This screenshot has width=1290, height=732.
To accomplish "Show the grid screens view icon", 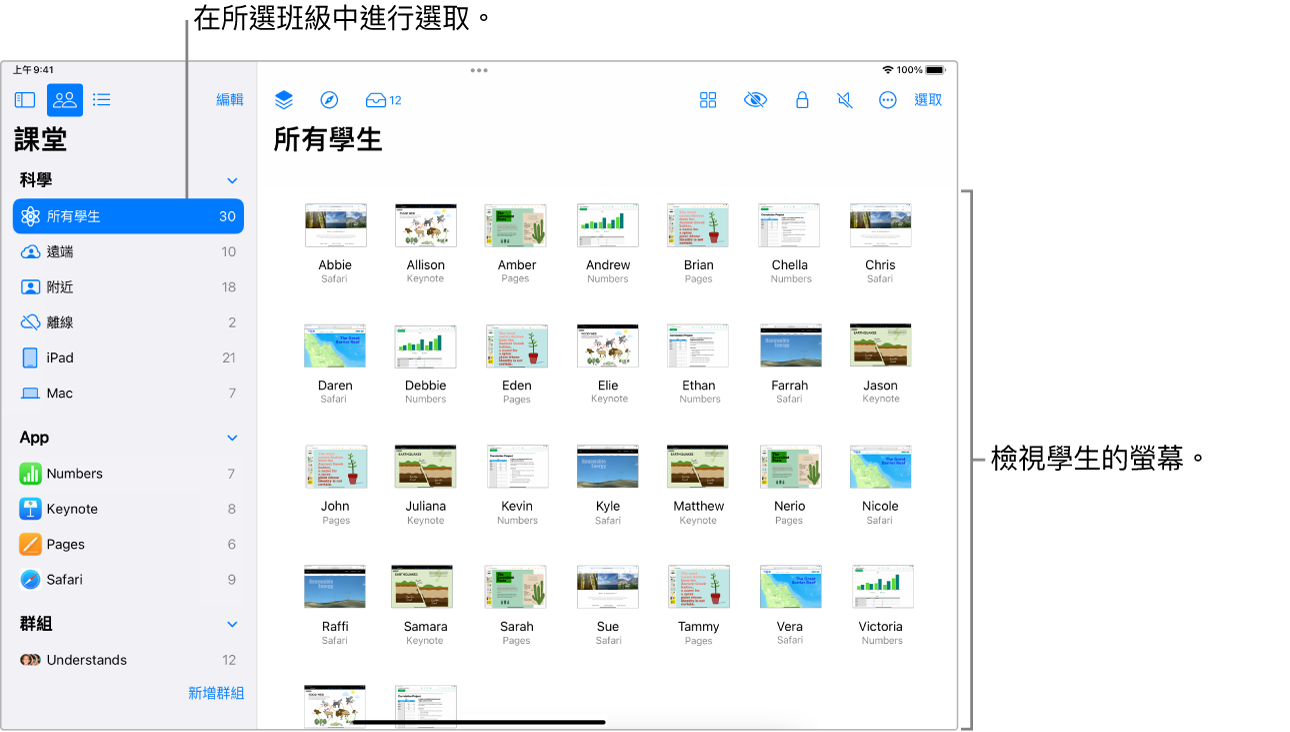I will 708,100.
